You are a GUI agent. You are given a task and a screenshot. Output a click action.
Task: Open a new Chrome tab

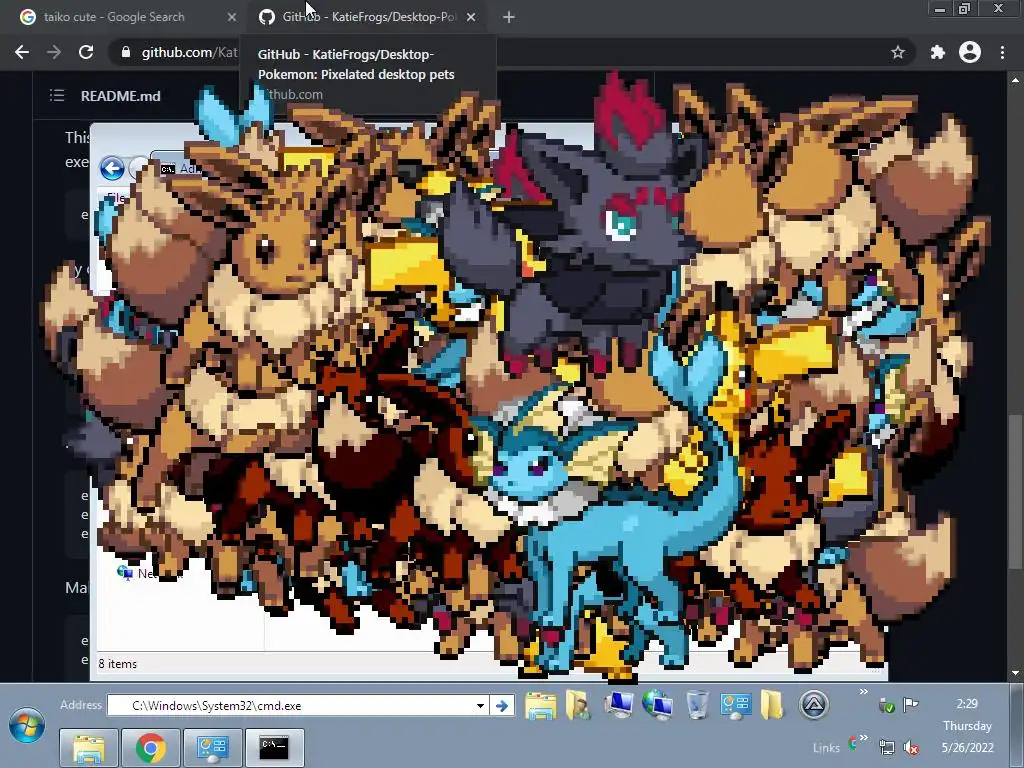point(509,17)
